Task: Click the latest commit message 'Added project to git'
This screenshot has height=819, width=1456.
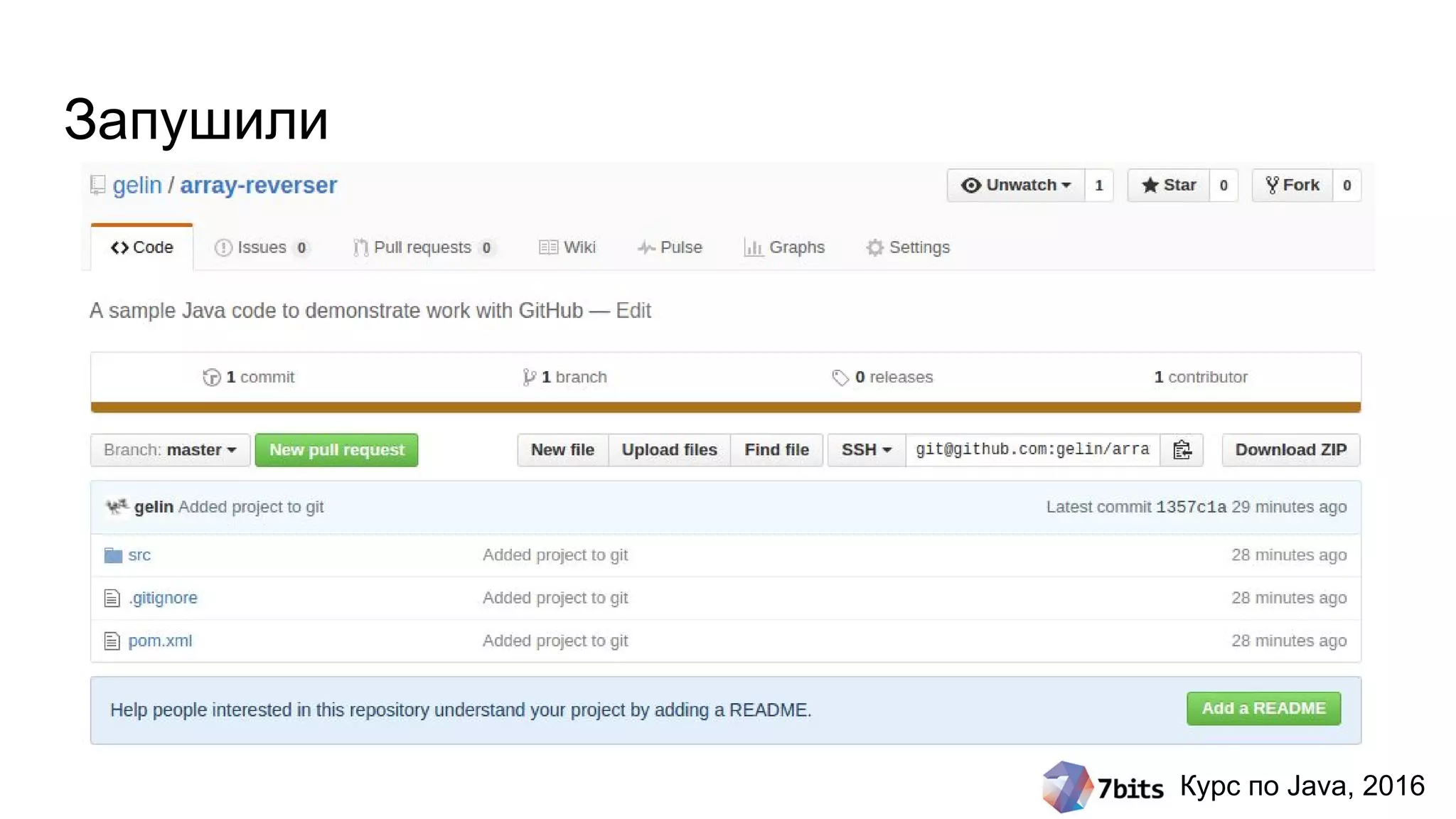Action: click(x=251, y=507)
